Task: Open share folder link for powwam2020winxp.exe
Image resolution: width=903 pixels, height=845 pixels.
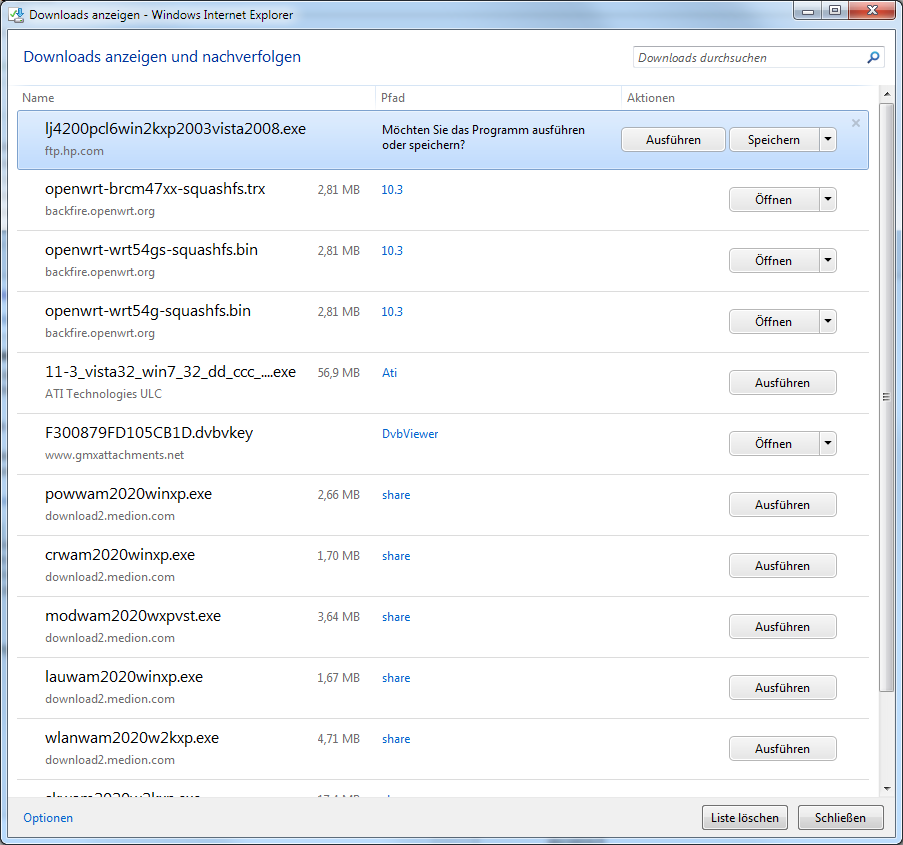Action: pos(396,495)
